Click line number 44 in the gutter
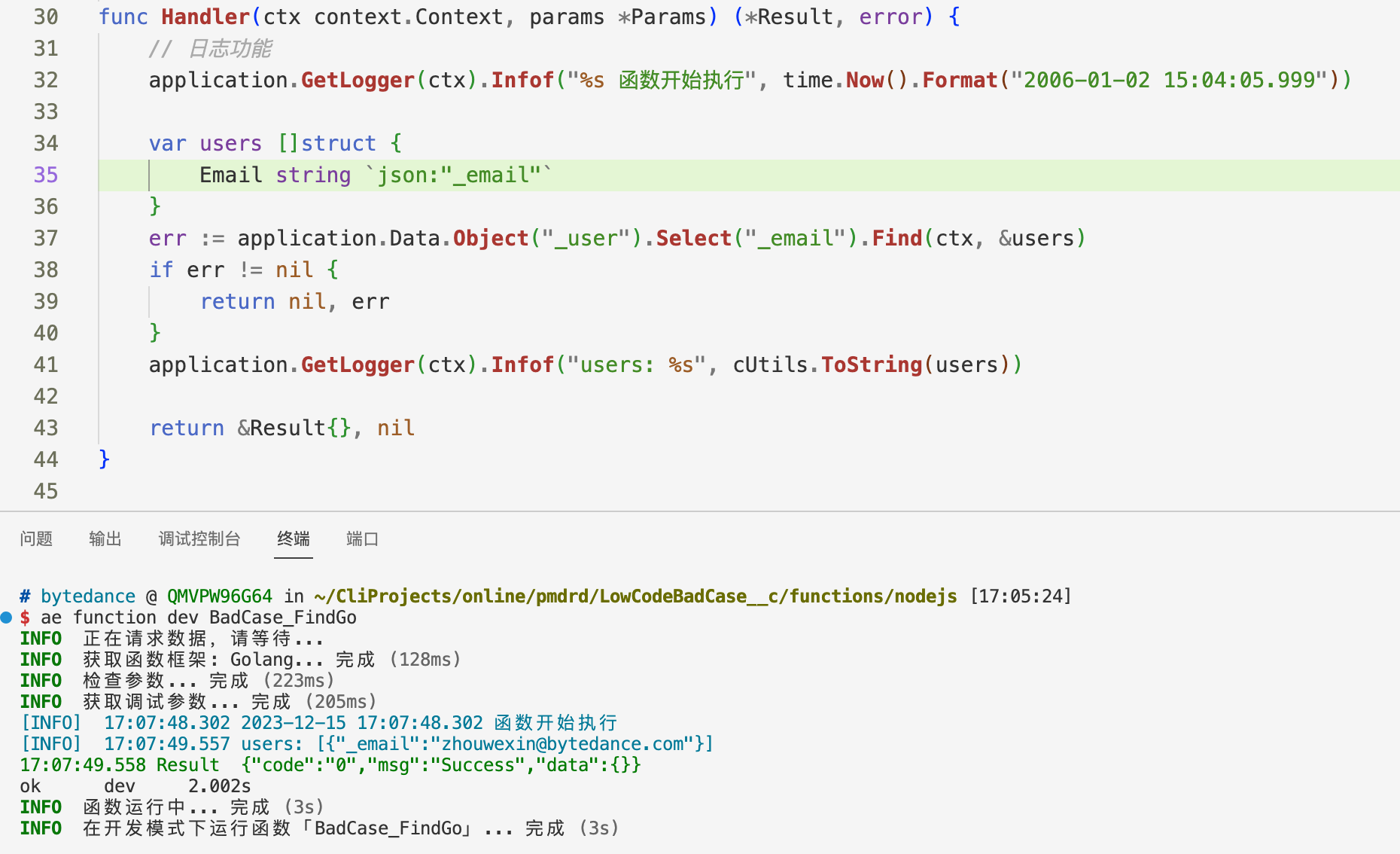1400x854 pixels. tap(46, 459)
